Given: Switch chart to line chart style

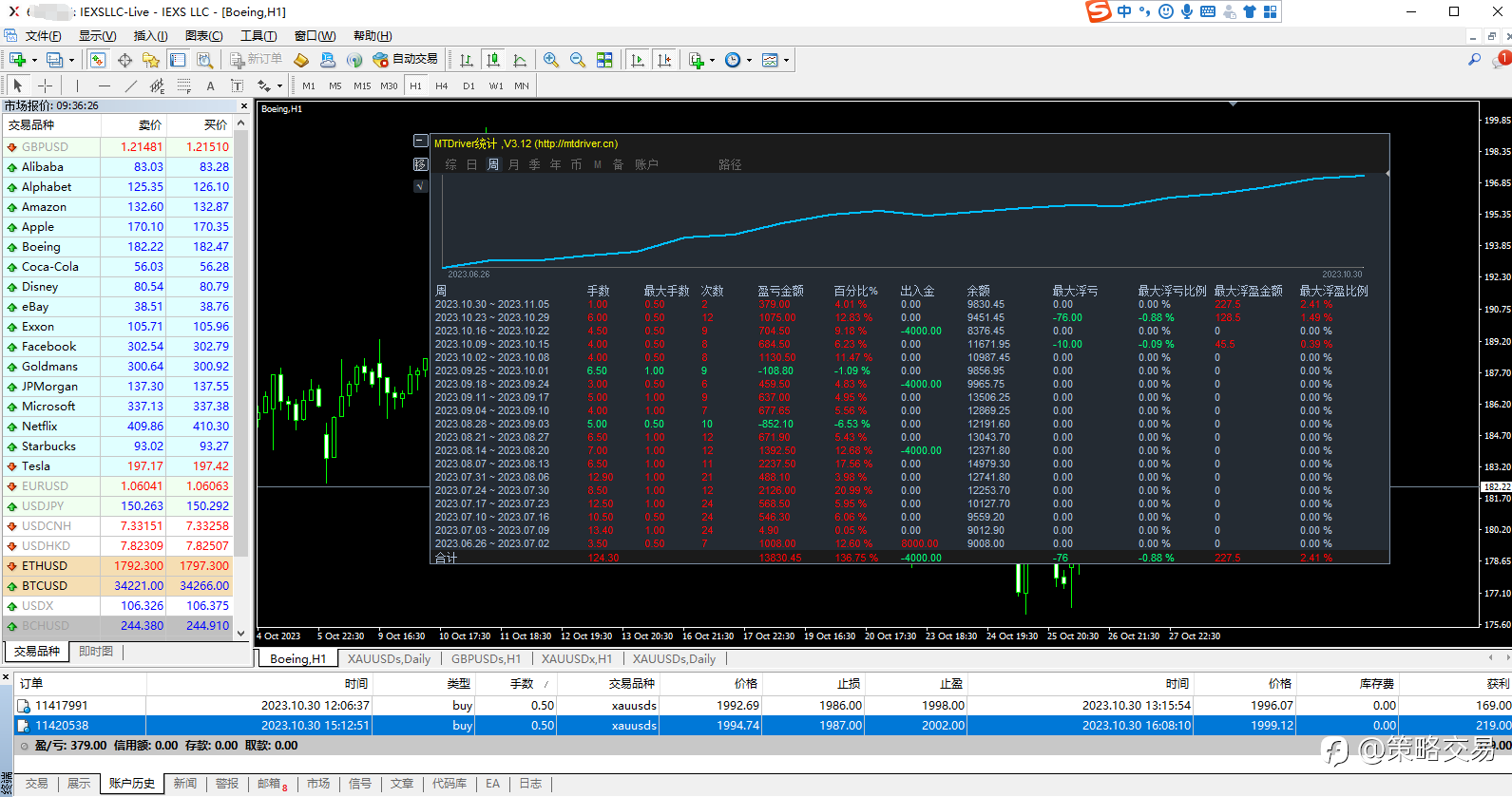Looking at the screenshot, I should 520,60.
